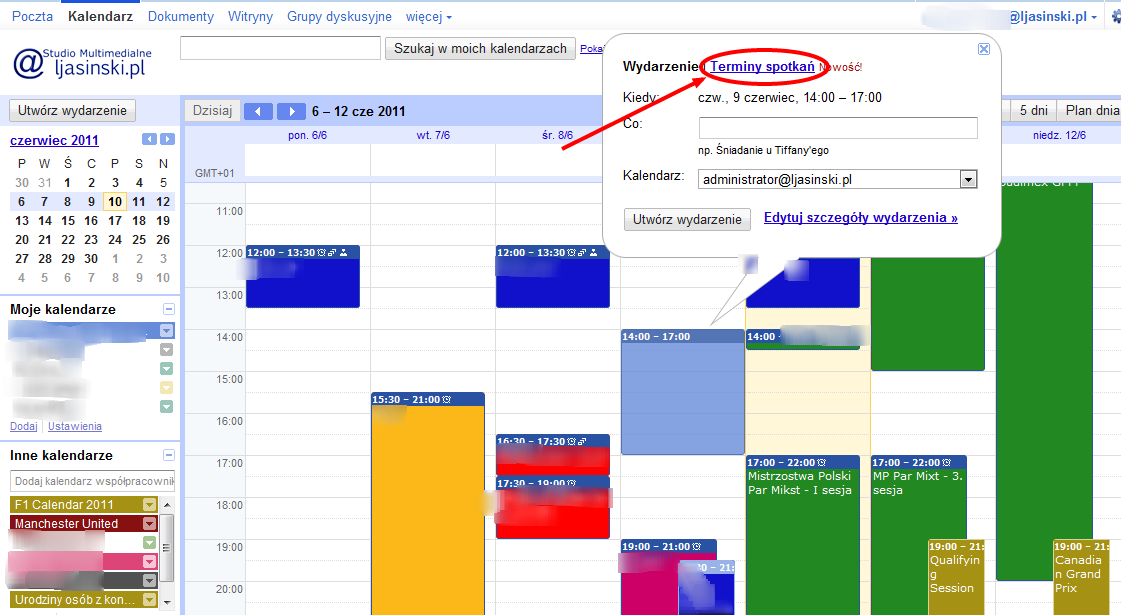Open the Manchester United calendar options arrow
This screenshot has width=1121, height=615.
pos(149,523)
